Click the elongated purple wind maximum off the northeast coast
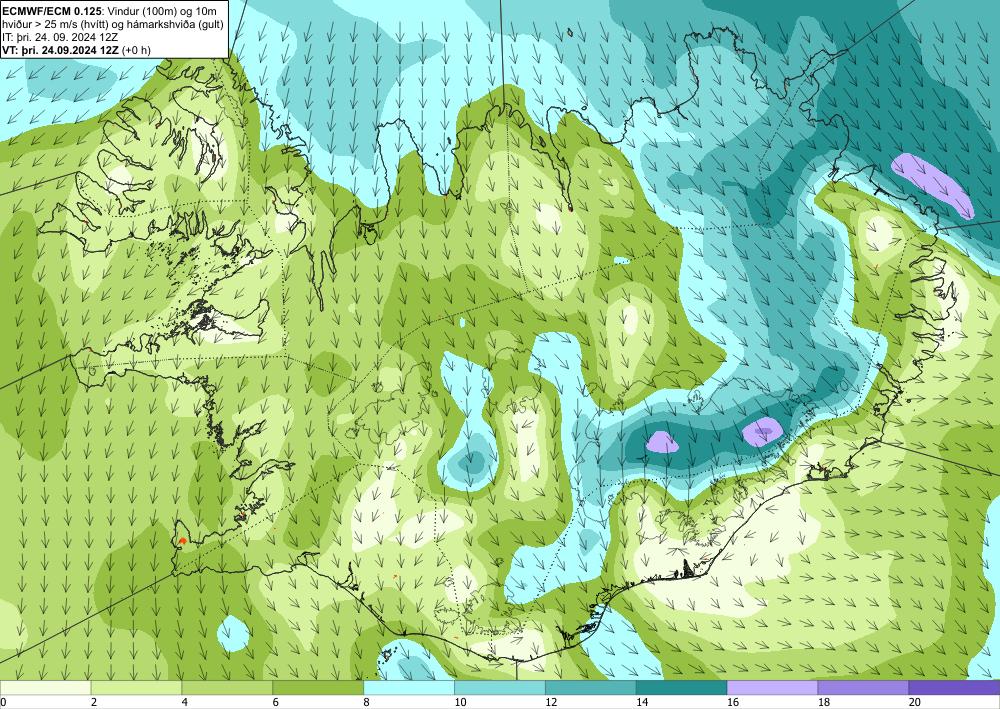The image size is (1000, 709). point(934,185)
